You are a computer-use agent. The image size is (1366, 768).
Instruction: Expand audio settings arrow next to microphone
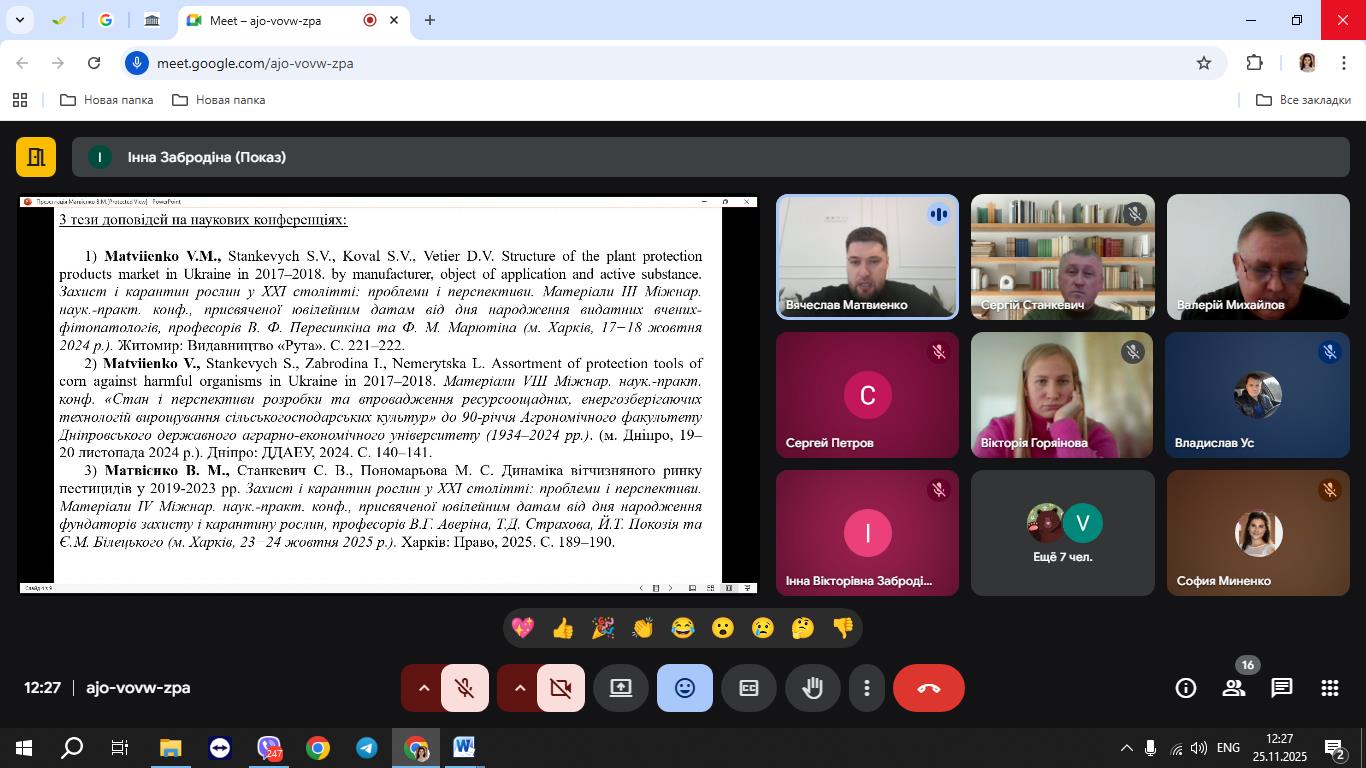tap(423, 688)
